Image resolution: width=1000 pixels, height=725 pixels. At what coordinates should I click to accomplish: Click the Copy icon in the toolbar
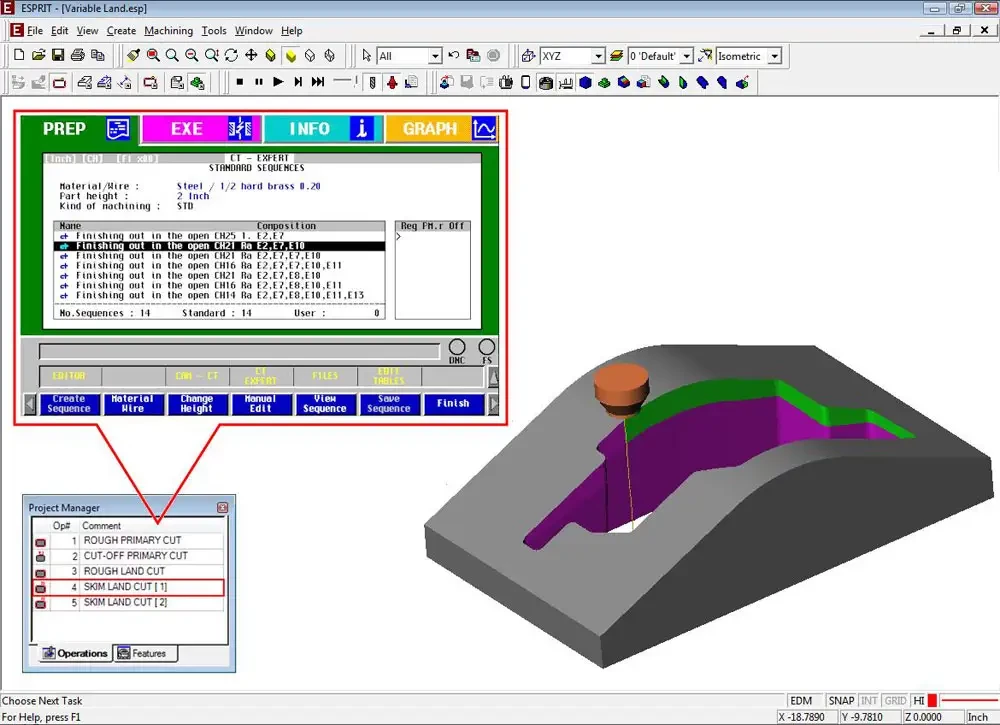coord(98,55)
